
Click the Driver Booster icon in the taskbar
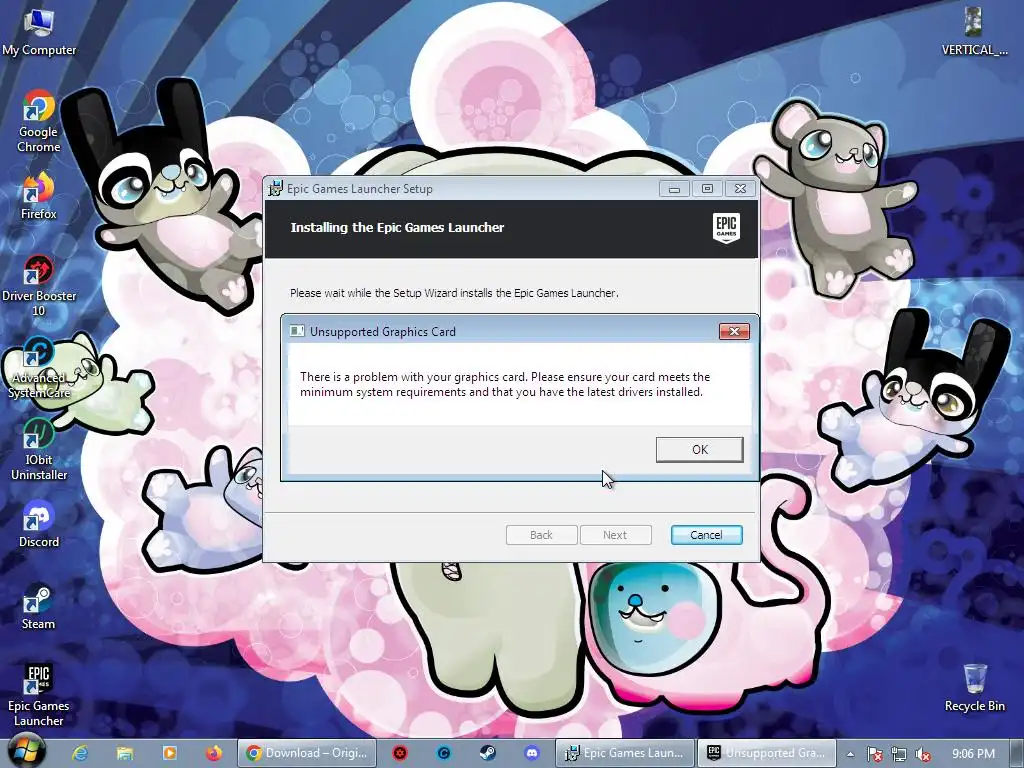pyautogui.click(x=400, y=753)
